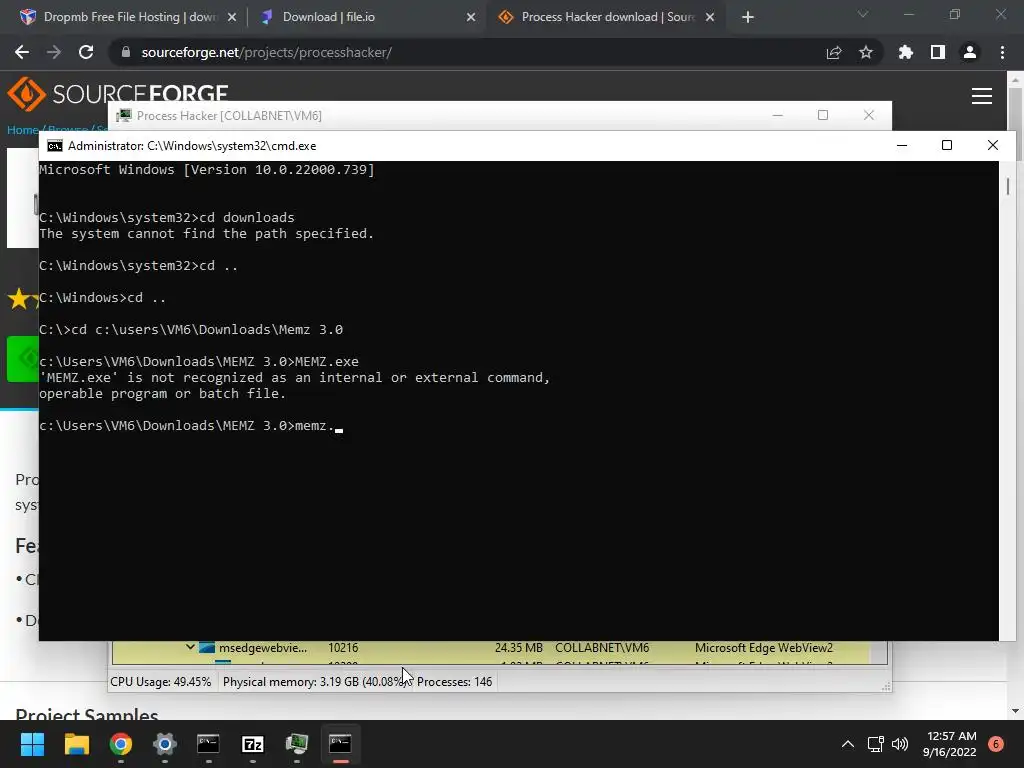Bookmark this page with the star icon

866,52
